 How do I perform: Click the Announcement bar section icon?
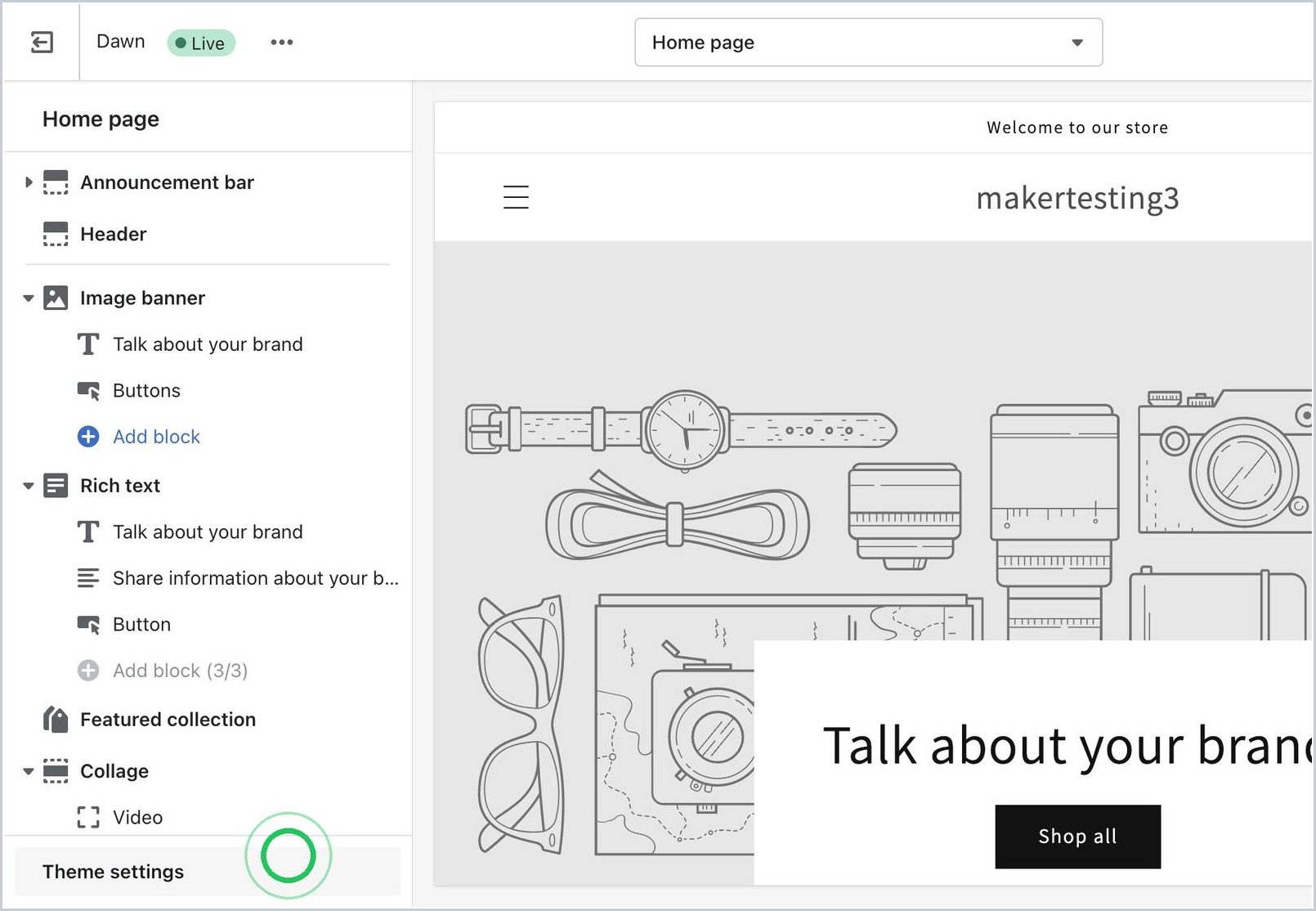click(x=56, y=182)
